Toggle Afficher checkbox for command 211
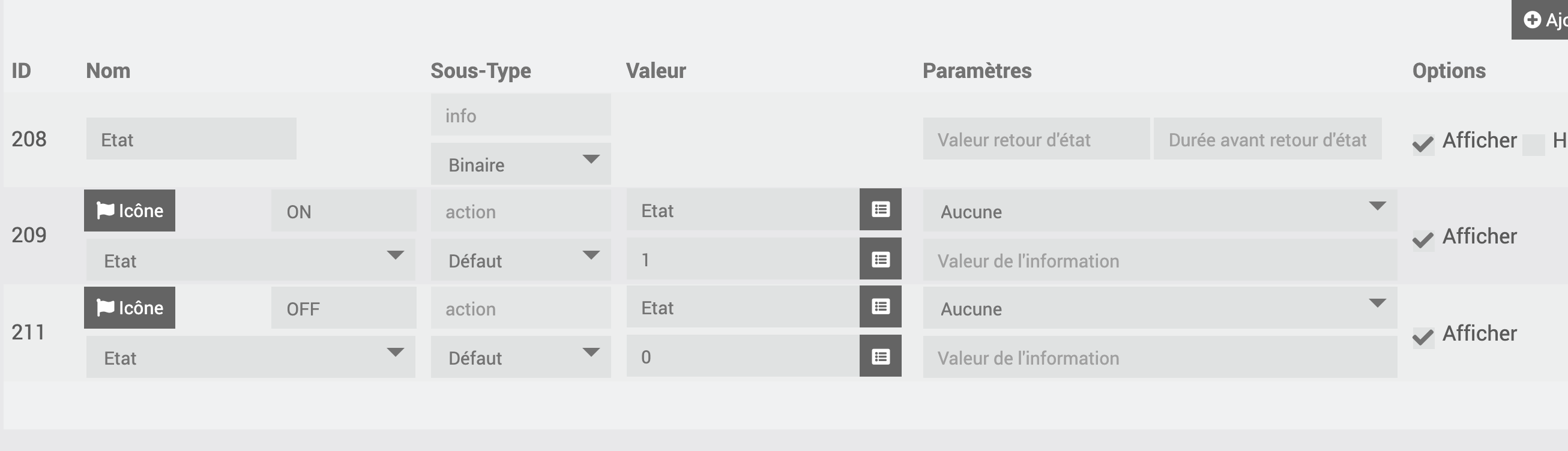 point(1423,337)
